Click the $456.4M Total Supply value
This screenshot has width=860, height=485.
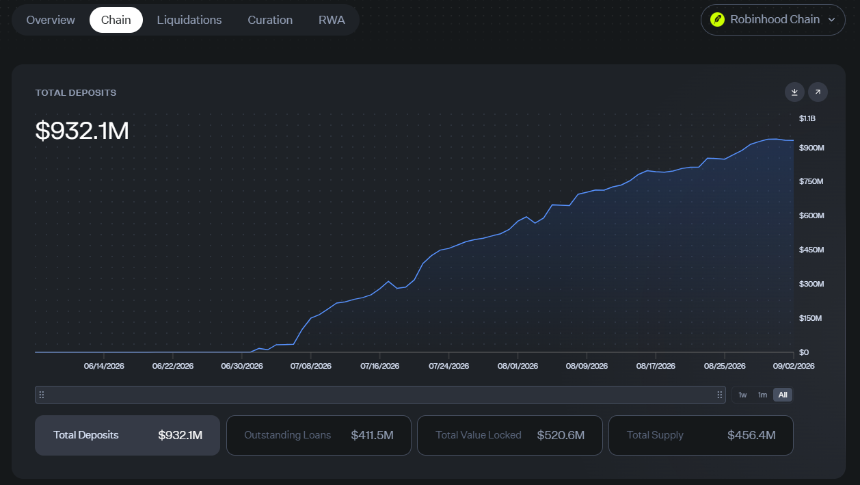point(751,435)
